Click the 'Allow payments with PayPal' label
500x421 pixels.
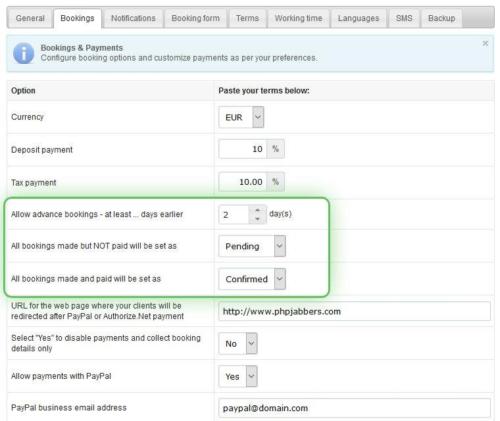(61, 376)
